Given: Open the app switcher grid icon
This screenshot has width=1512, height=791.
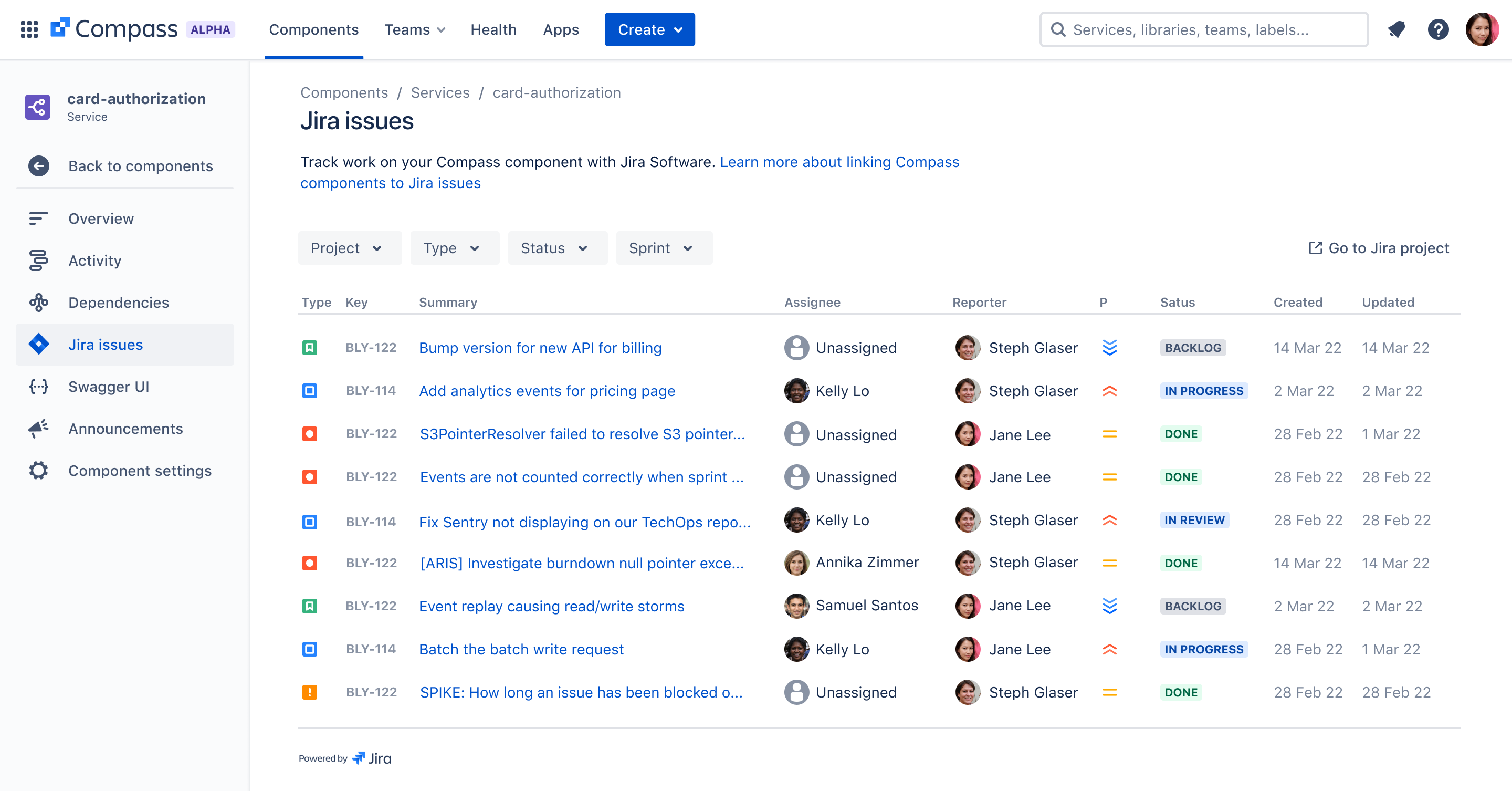Looking at the screenshot, I should (29, 29).
